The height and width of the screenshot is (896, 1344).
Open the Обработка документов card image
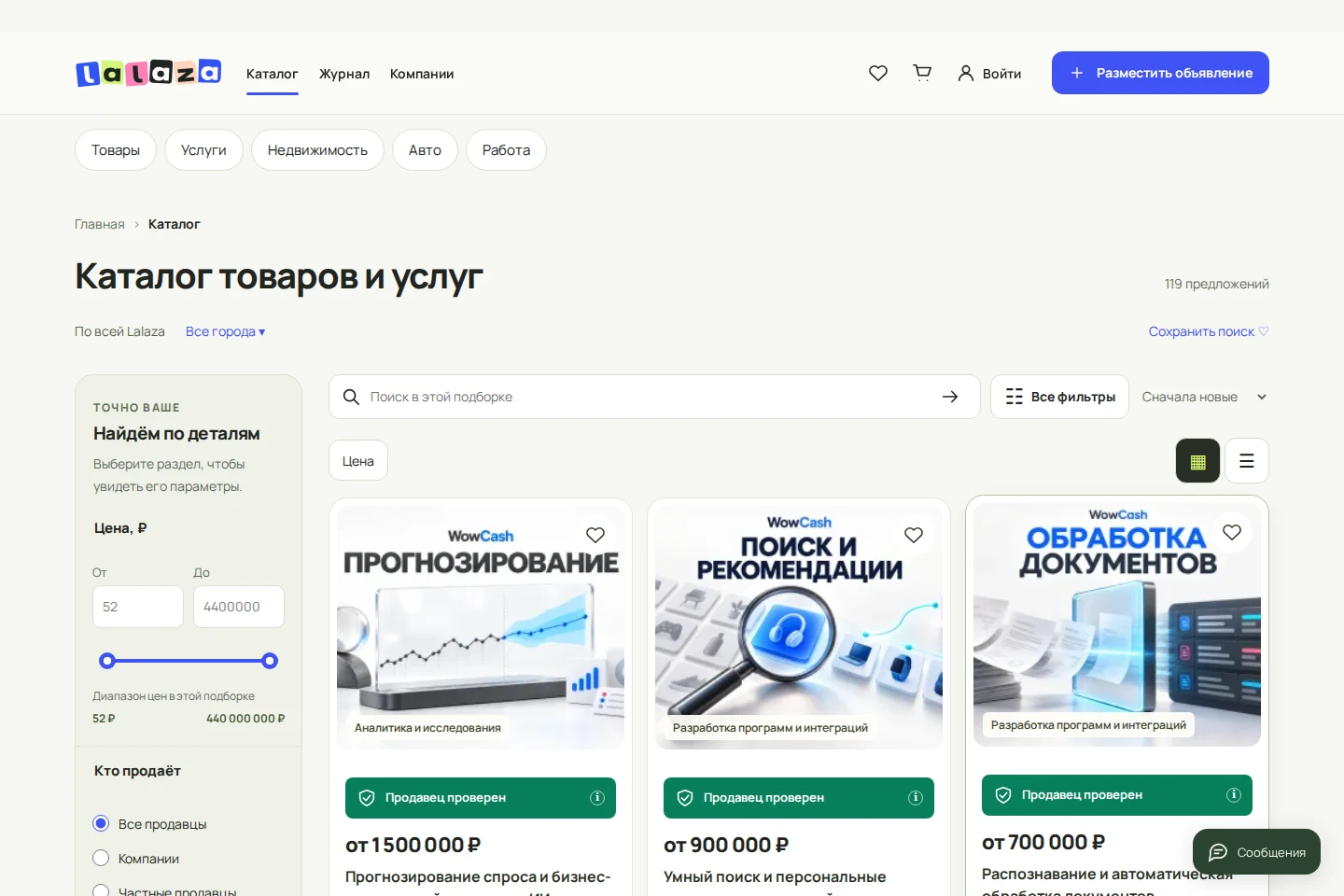tap(1117, 624)
